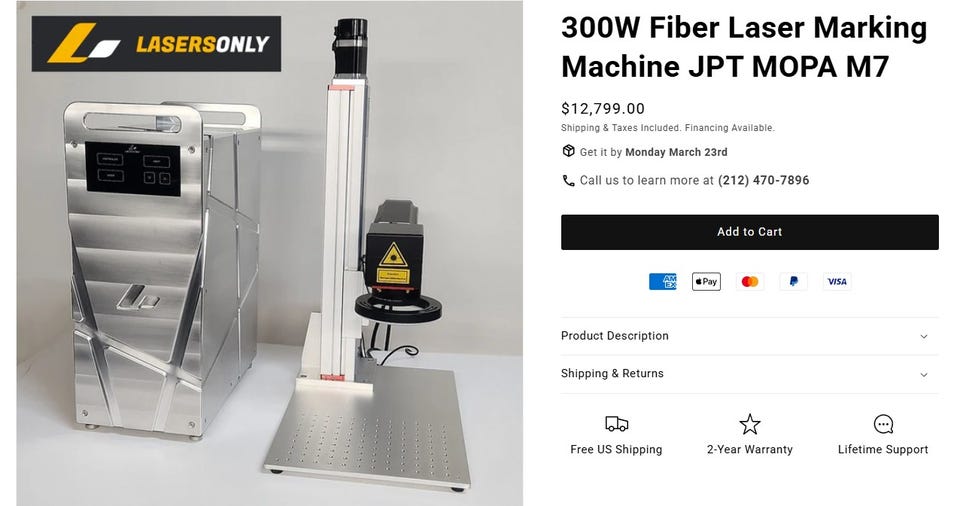Click the phone handset icon
The image size is (960, 506).
pos(568,181)
